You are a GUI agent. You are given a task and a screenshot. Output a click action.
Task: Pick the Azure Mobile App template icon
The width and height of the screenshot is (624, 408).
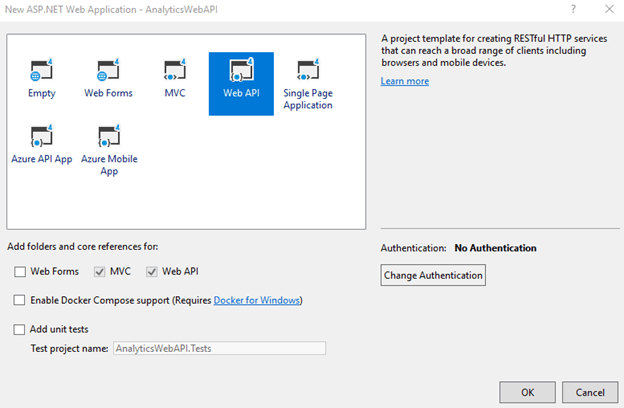[109, 136]
